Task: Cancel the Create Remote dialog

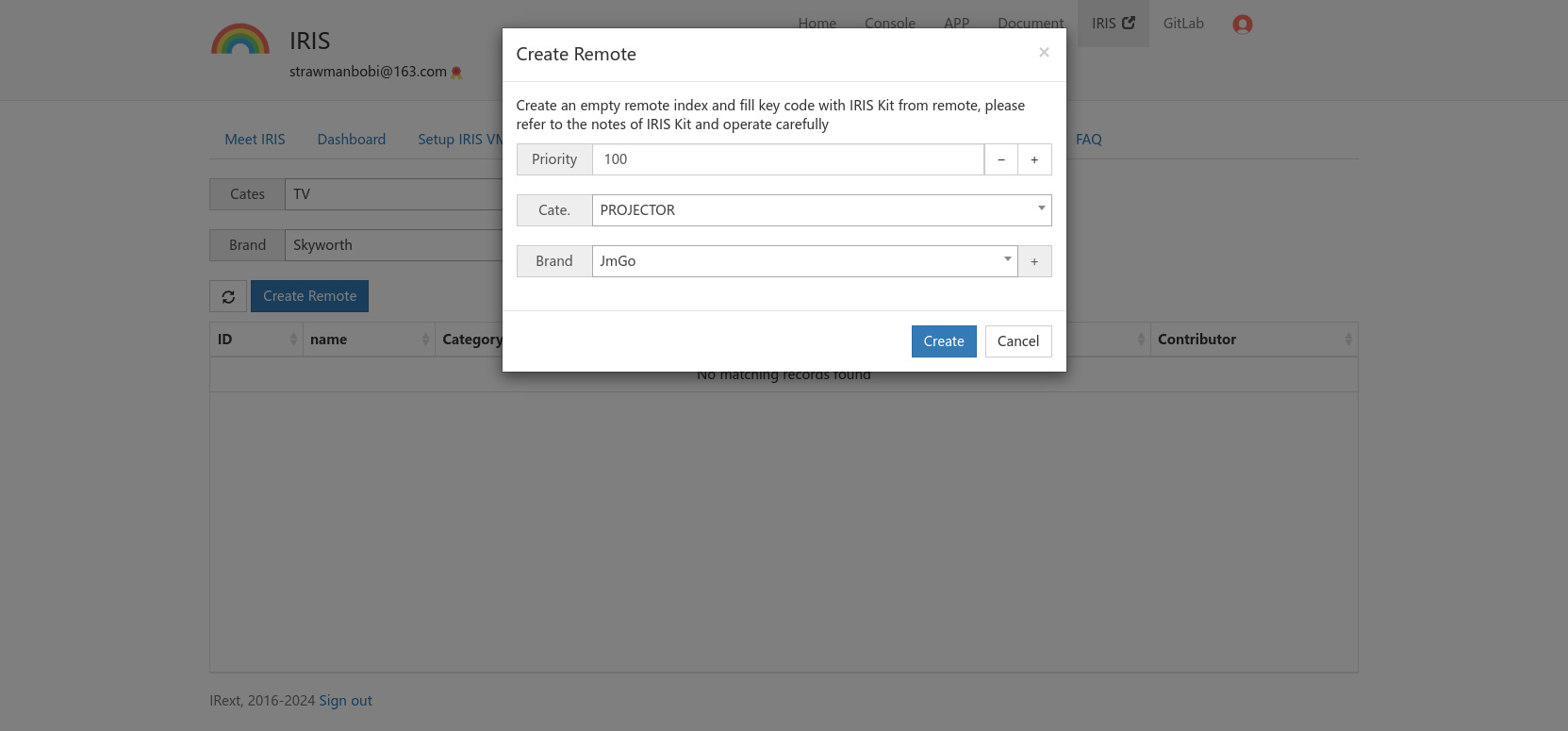Action: [x=1017, y=341]
